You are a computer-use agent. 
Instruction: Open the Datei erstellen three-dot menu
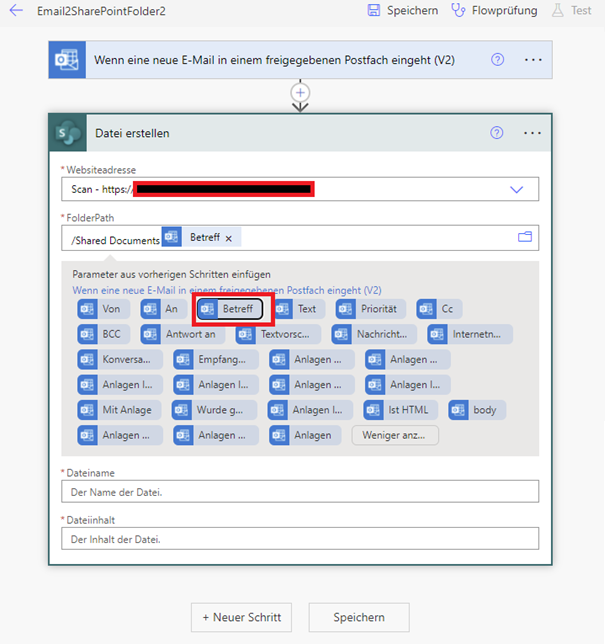point(533,133)
